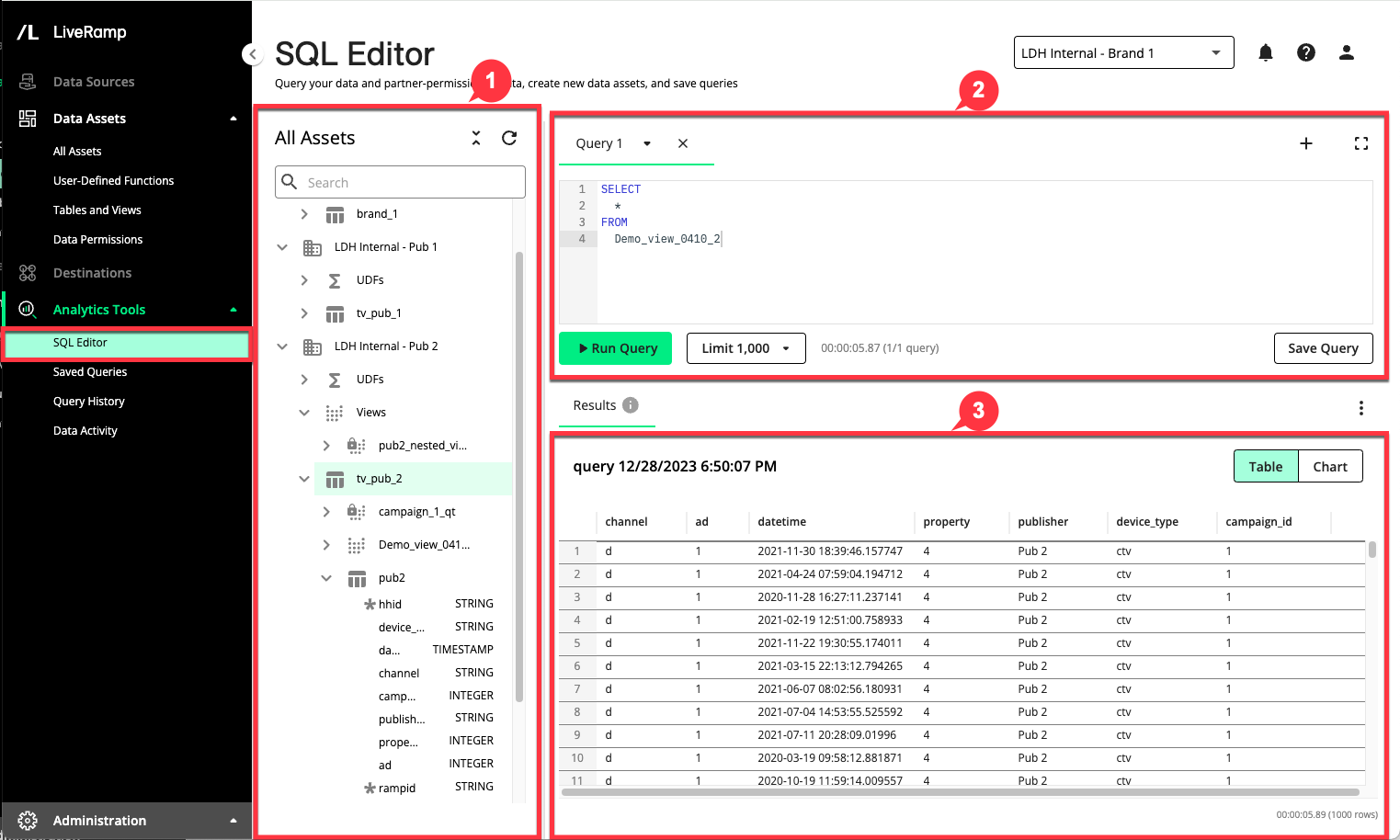Screen dimensions: 1400x840
Task: Collapse the LDH Internal - Pub 2 node
Action: [282, 346]
